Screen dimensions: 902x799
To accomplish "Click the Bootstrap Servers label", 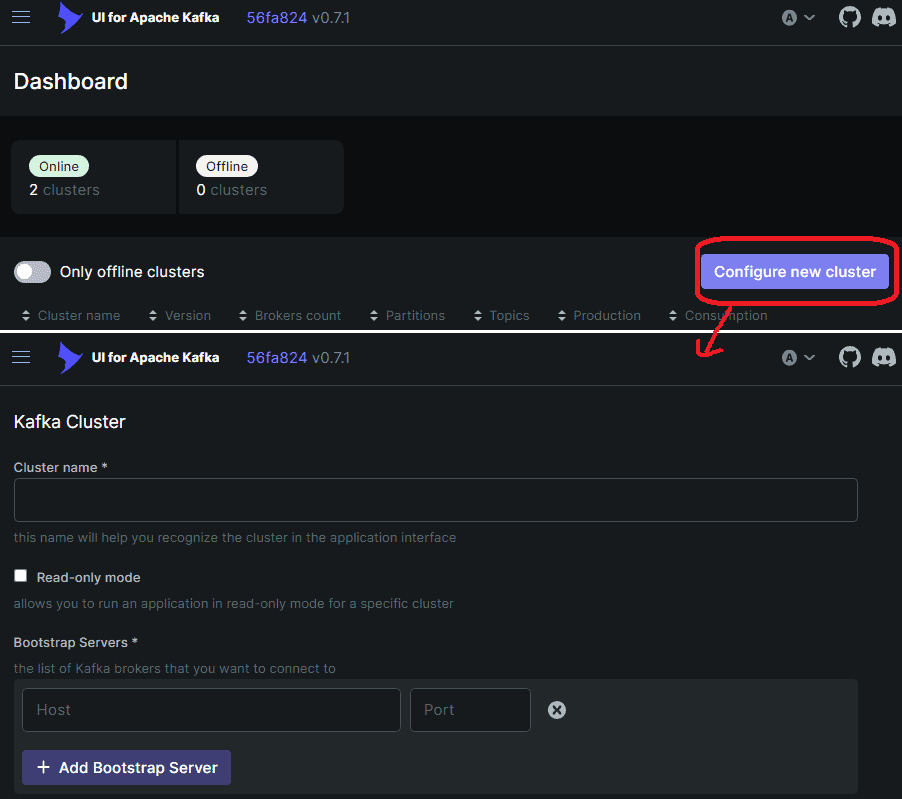I will pyautogui.click(x=75, y=643).
